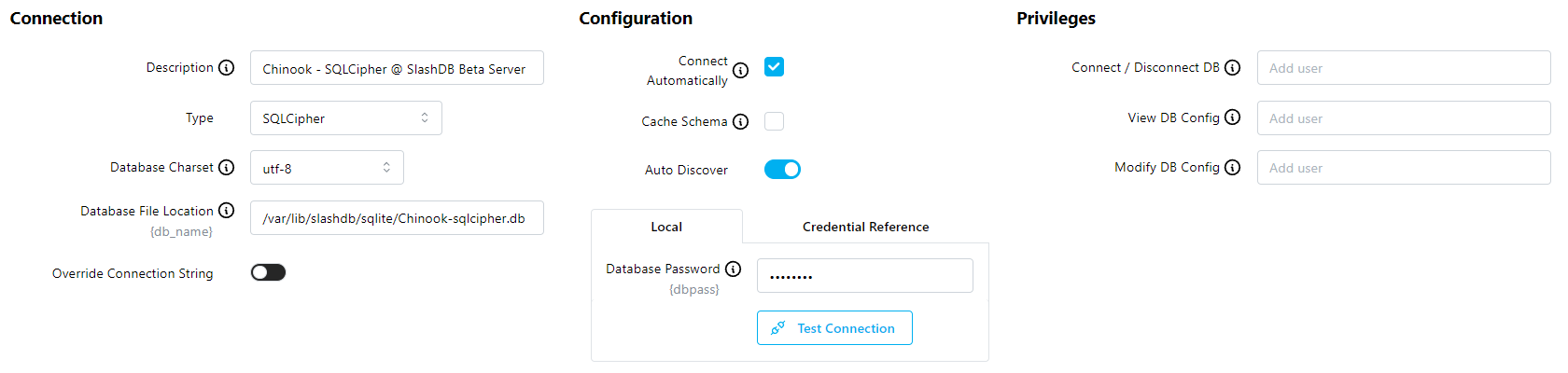
Task: Click the Connect Automatically info icon
Action: click(740, 71)
